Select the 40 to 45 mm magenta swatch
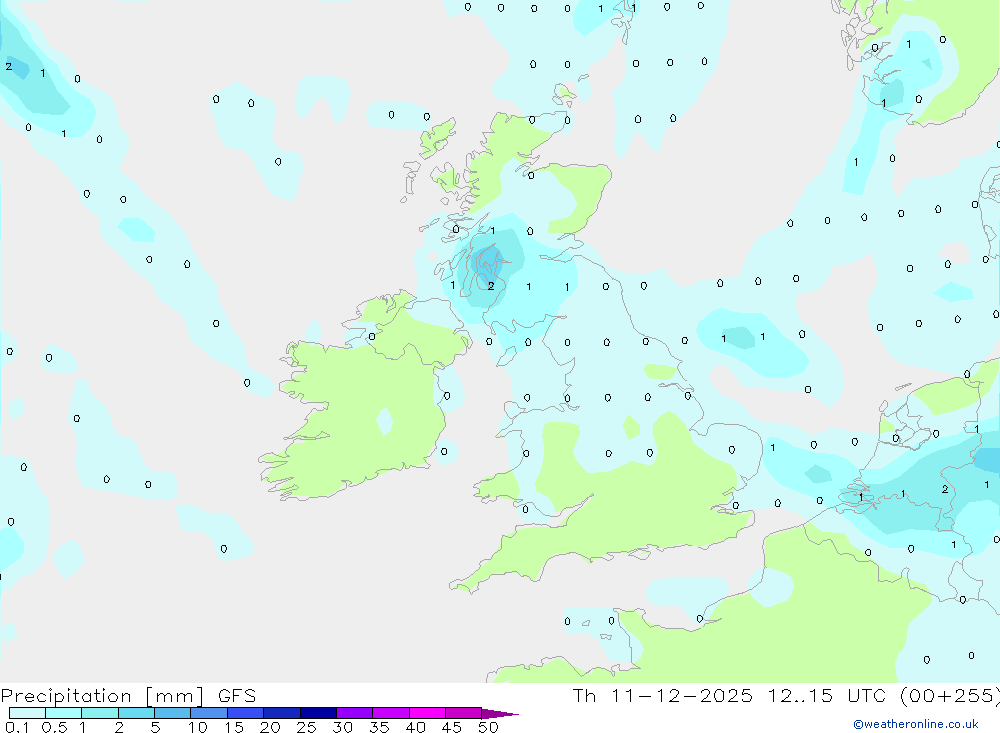 427,713
